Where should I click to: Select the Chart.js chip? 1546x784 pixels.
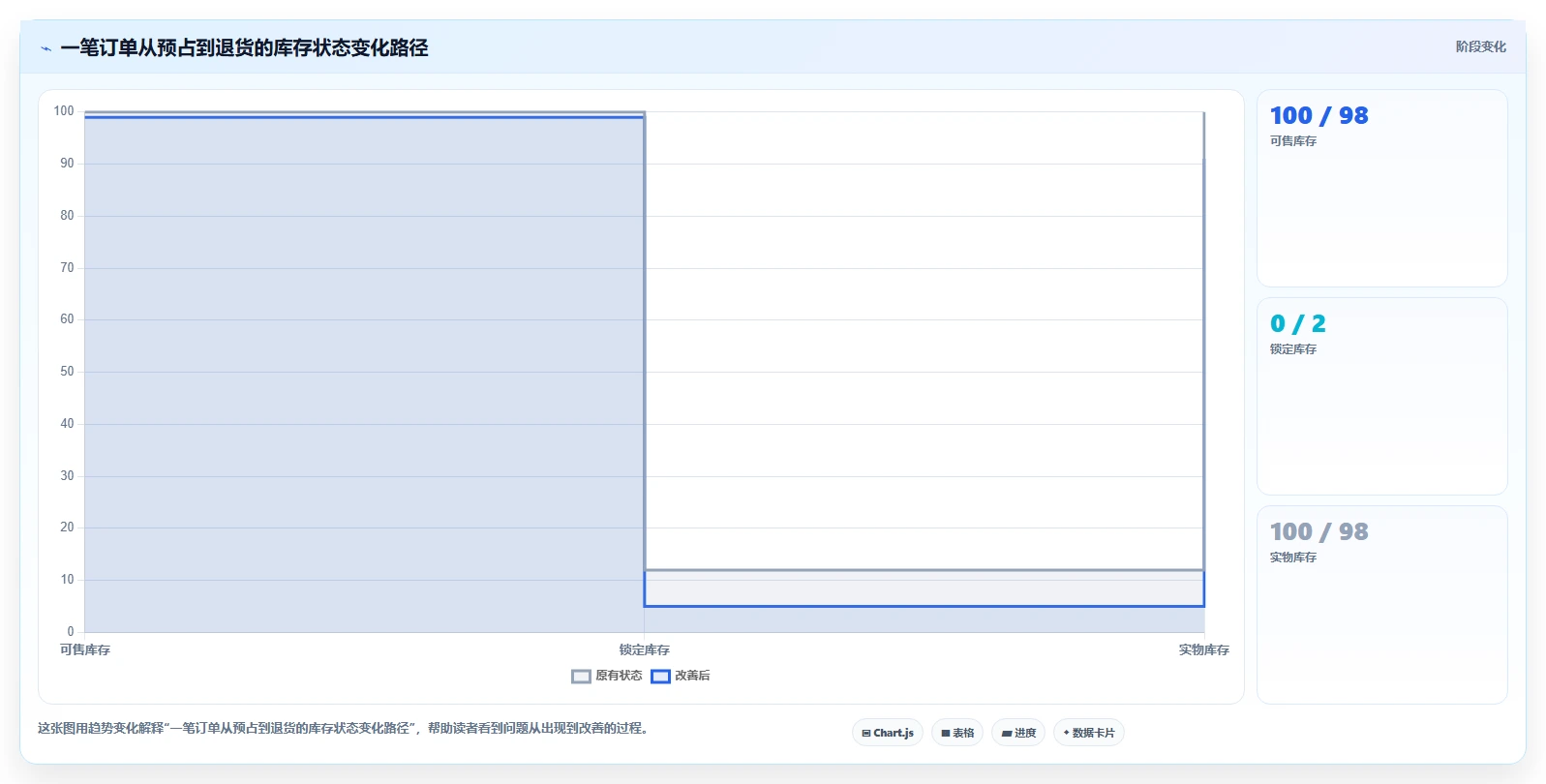coord(888,733)
